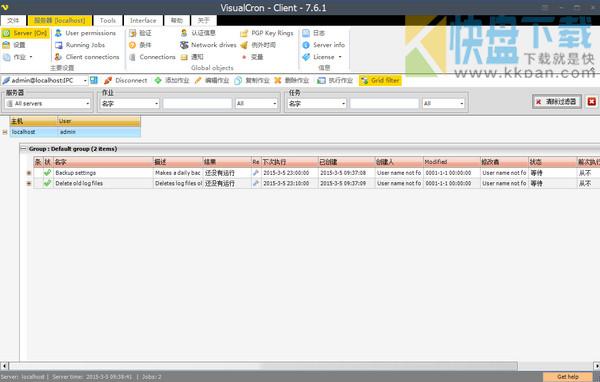Click the scrollbar left arrow
This screenshot has height=382, width=600.
[4, 366]
